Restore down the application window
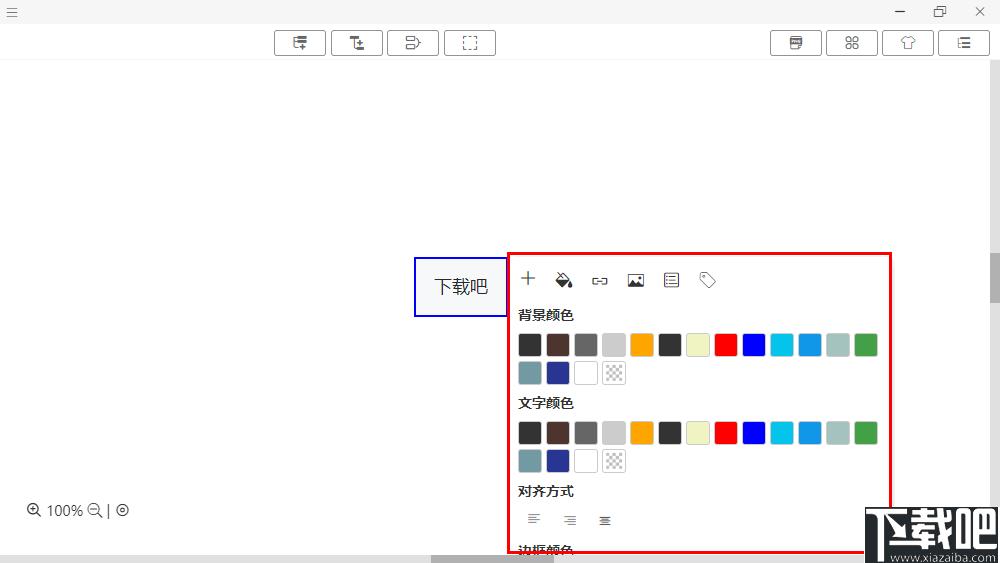The width and height of the screenshot is (1000, 563). pyautogui.click(x=939, y=11)
